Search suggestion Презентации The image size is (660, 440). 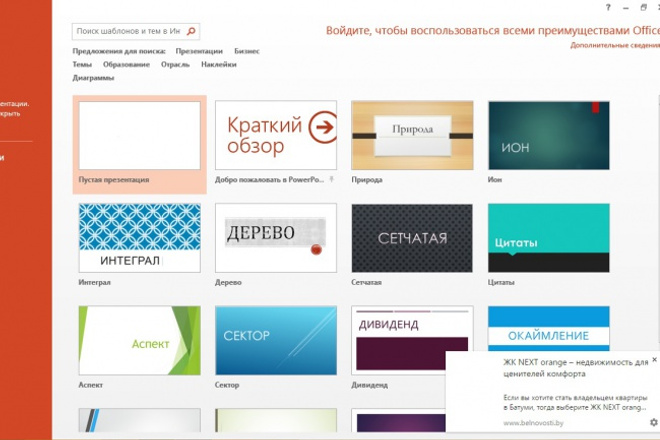199,51
